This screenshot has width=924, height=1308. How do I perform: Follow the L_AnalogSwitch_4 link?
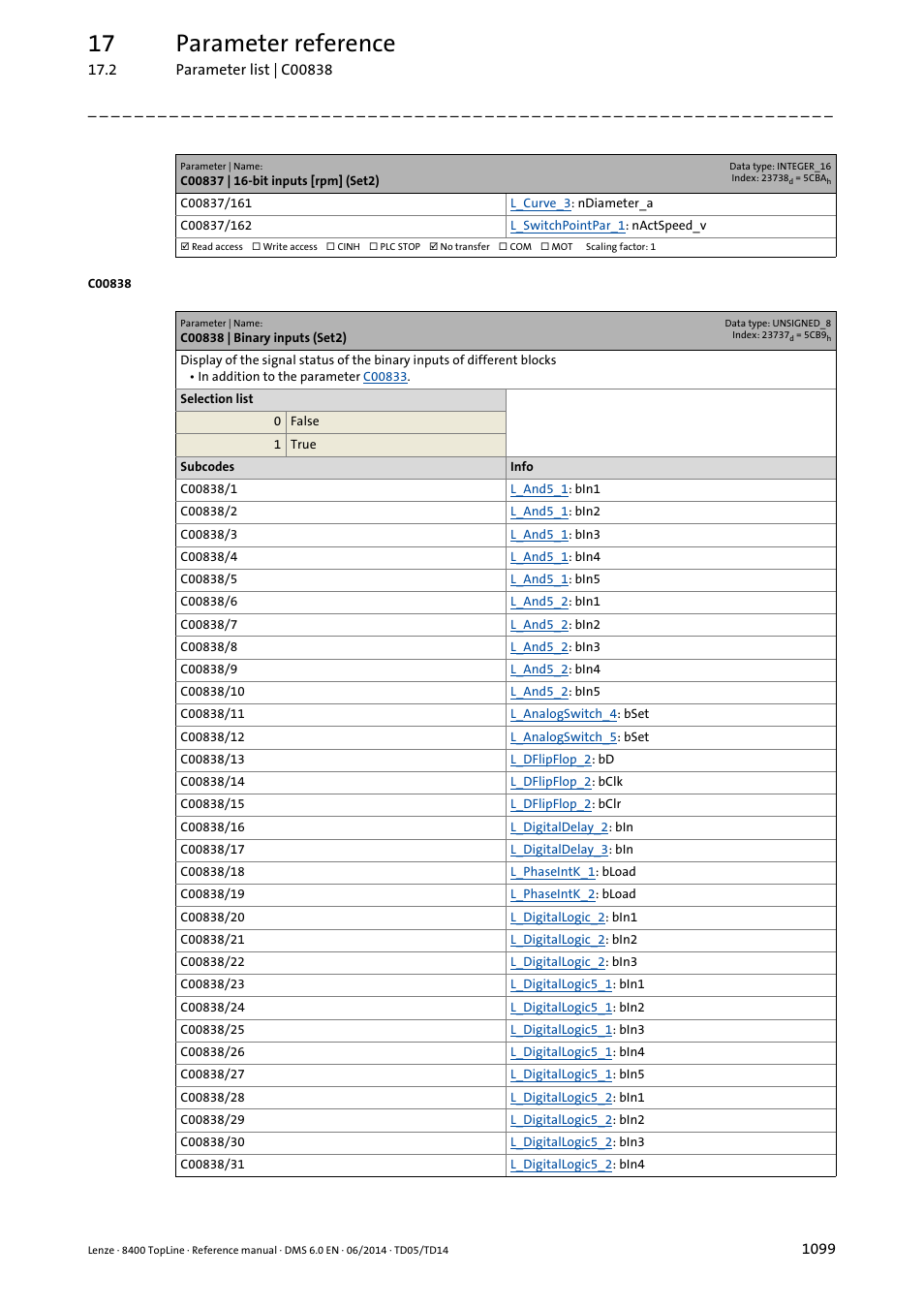point(563,714)
